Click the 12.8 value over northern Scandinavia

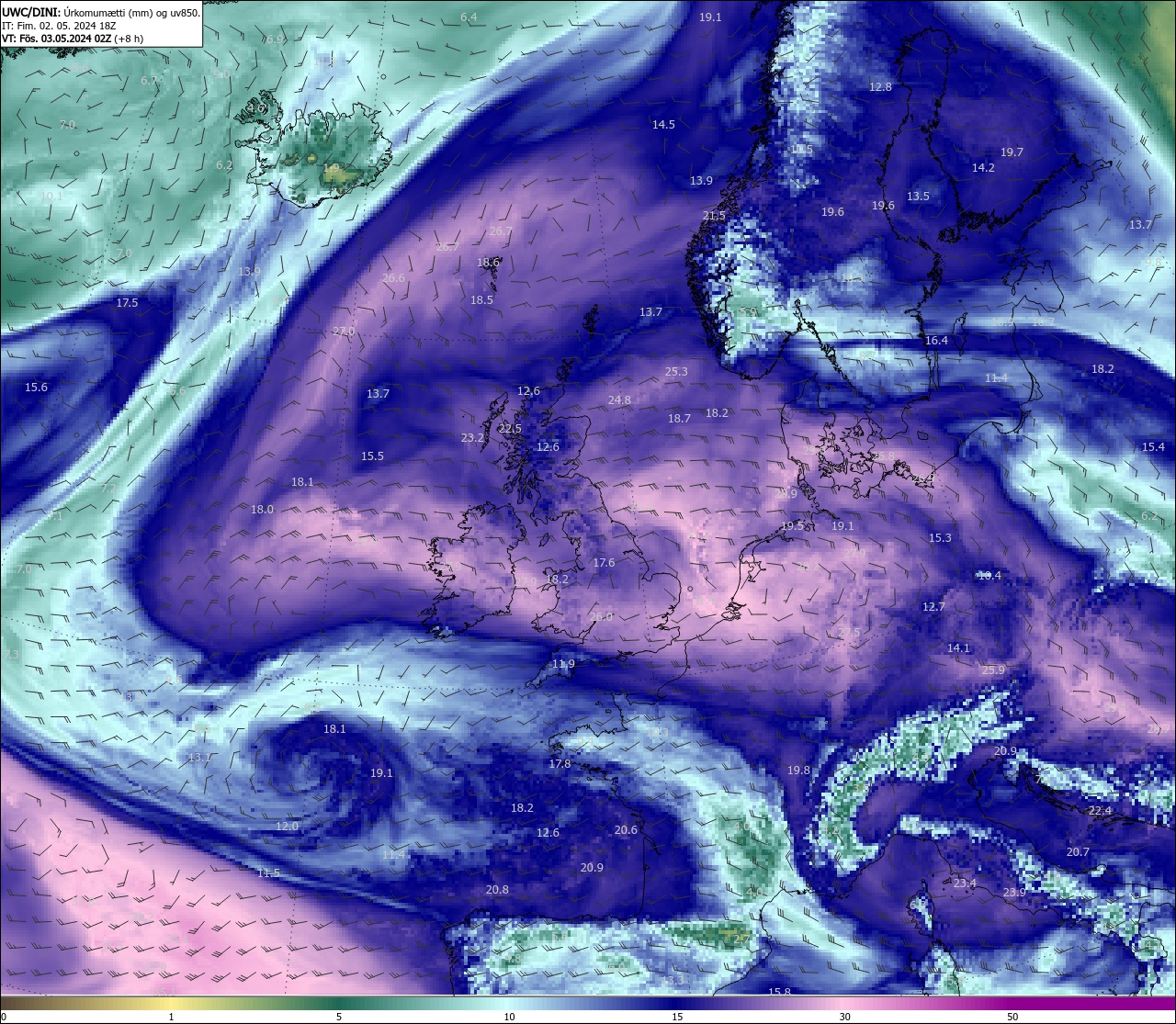coord(880,86)
